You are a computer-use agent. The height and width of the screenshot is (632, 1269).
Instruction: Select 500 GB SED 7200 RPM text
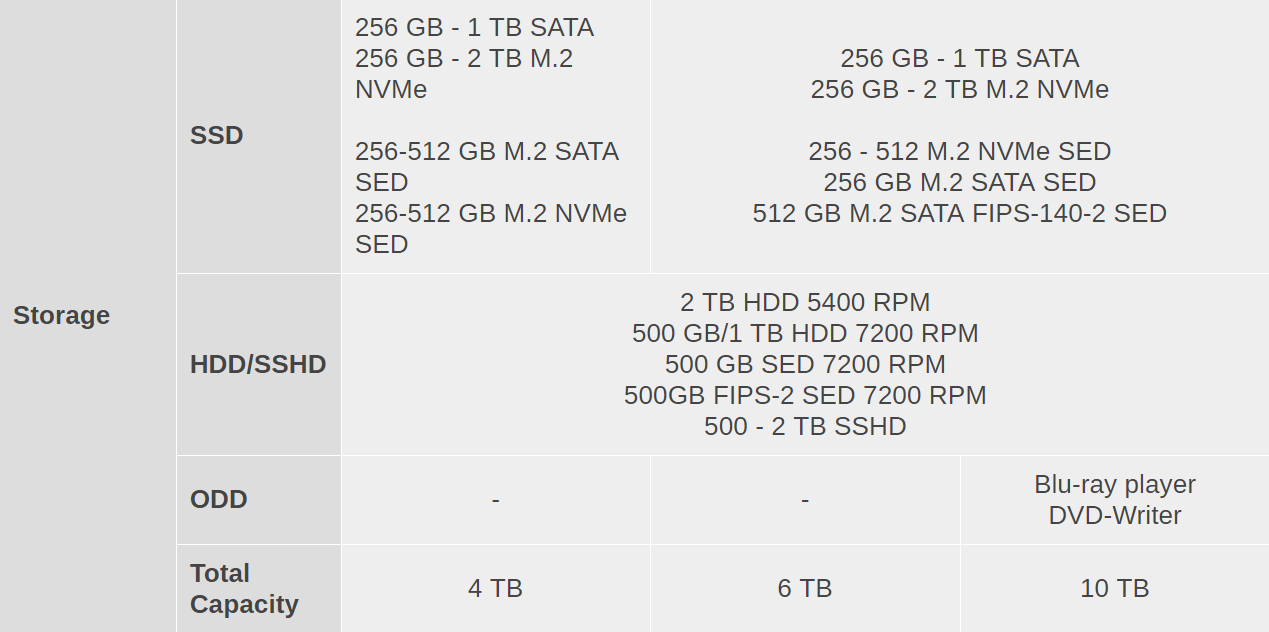[x=805, y=365]
